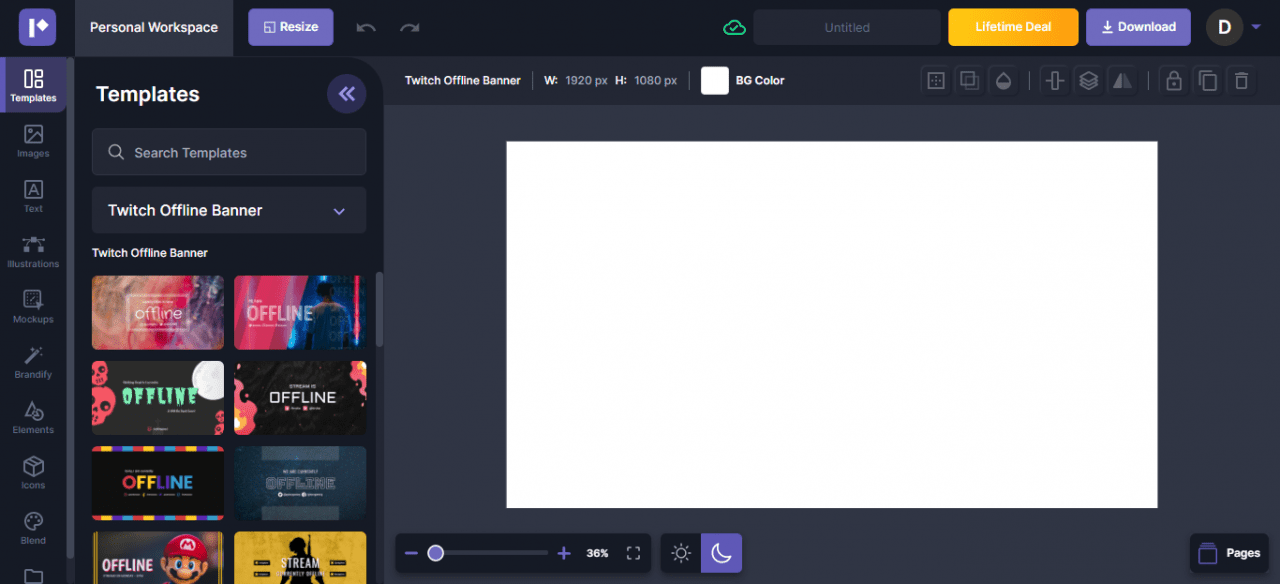Click the opacity droplet icon
1280x584 pixels.
[x=1002, y=81]
